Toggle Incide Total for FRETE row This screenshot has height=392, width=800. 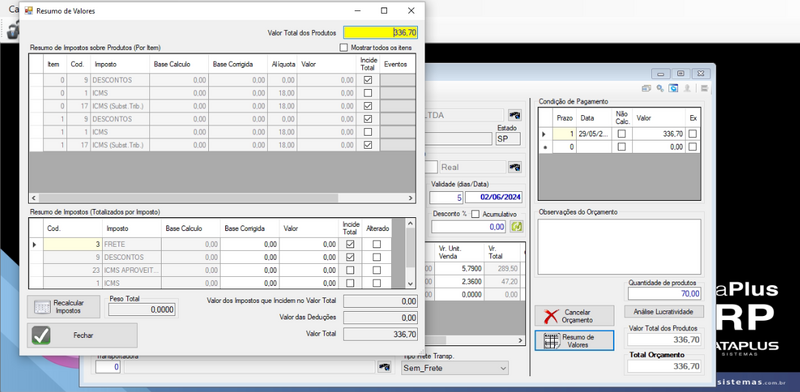(x=350, y=244)
